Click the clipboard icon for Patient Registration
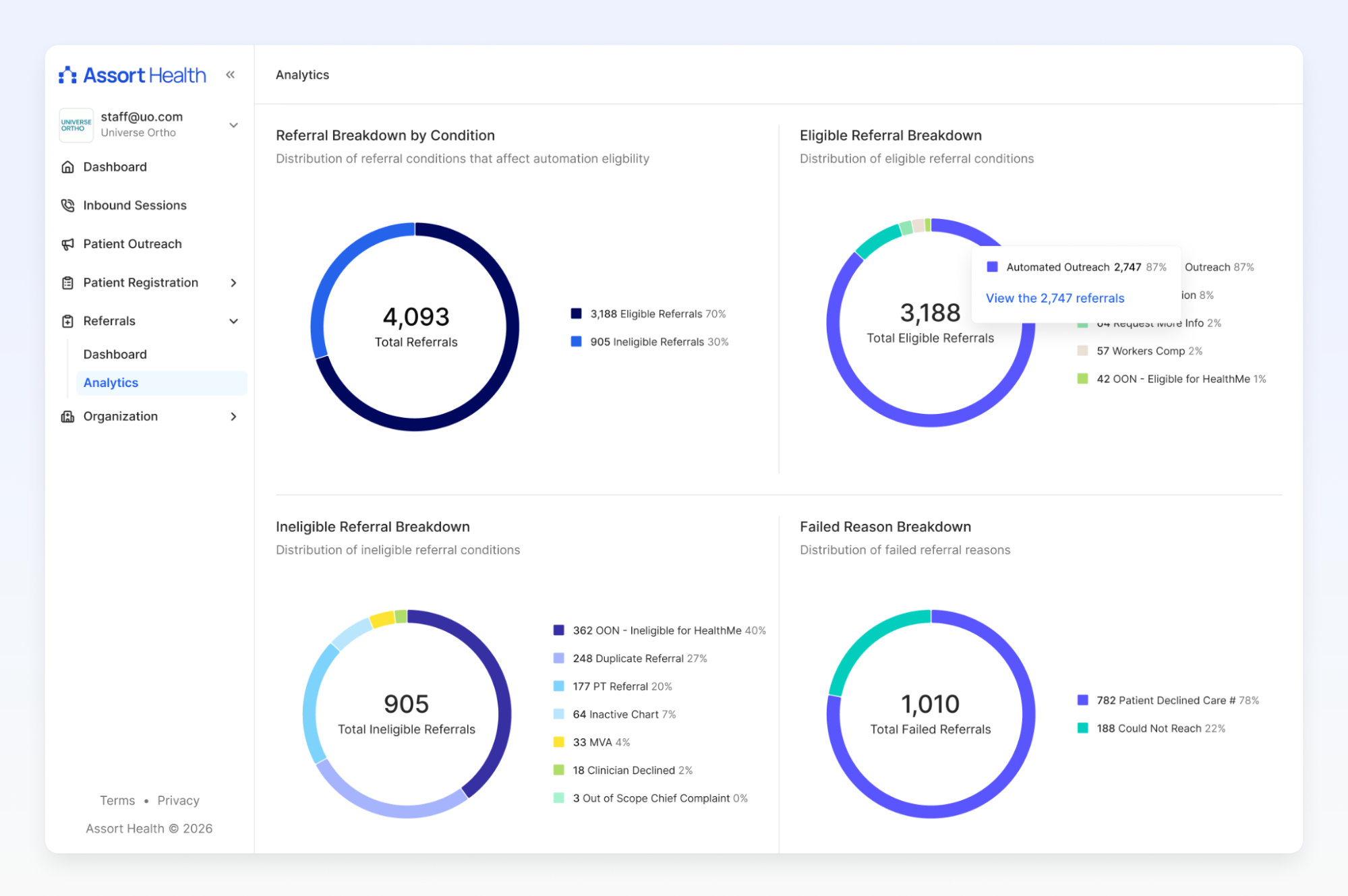1348x896 pixels. coord(67,282)
